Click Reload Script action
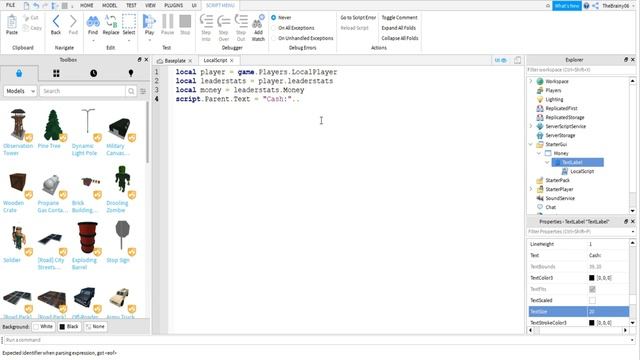 (x=354, y=28)
